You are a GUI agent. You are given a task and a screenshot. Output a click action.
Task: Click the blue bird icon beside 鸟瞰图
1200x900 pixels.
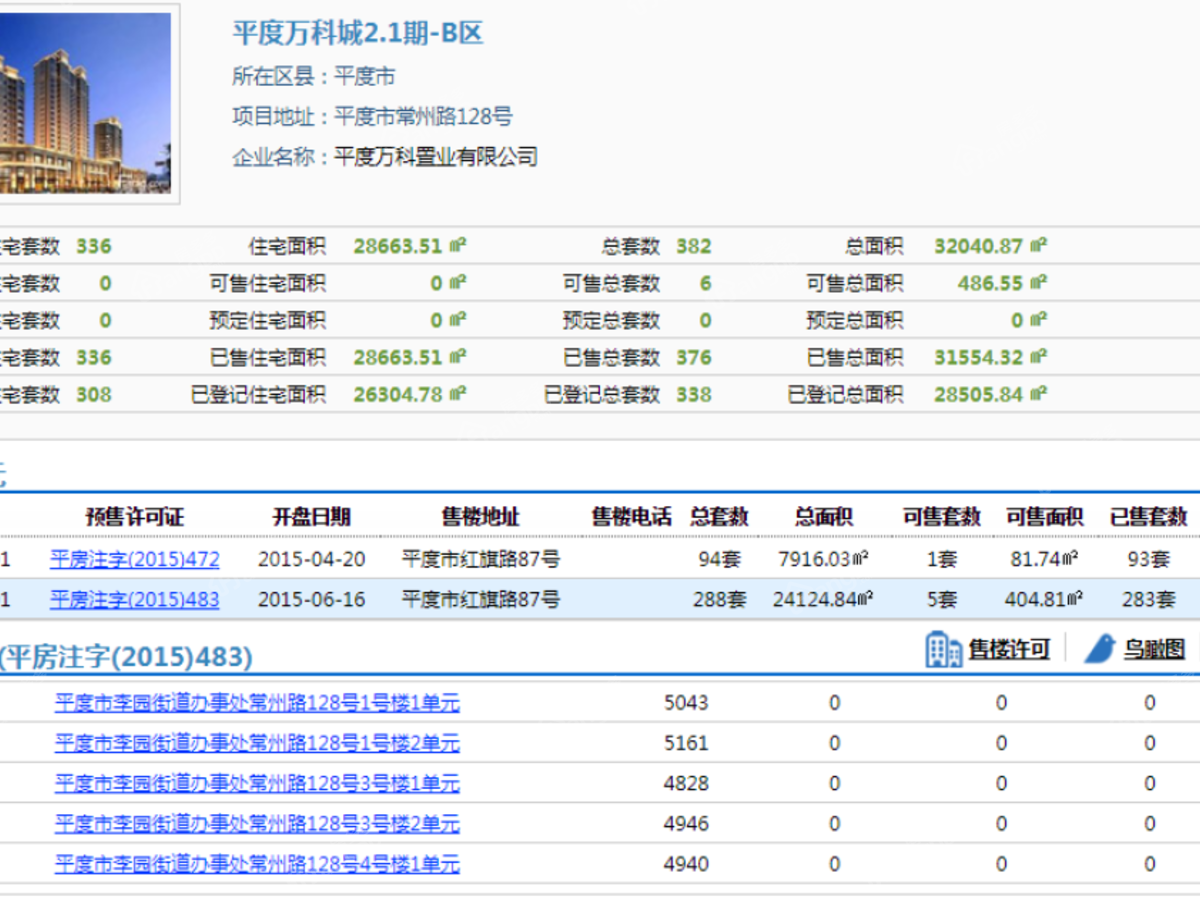(x=1100, y=649)
